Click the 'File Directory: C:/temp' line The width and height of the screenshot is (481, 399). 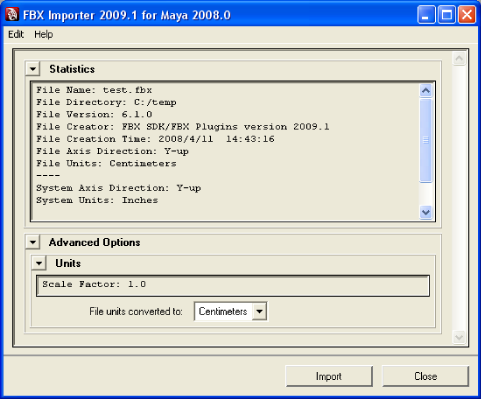tap(106, 102)
